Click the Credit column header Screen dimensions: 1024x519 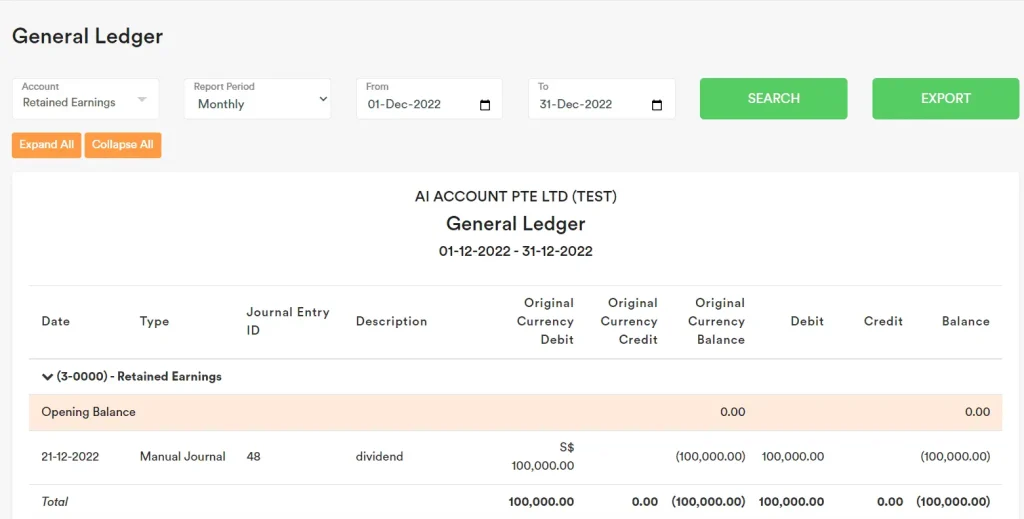pos(883,321)
